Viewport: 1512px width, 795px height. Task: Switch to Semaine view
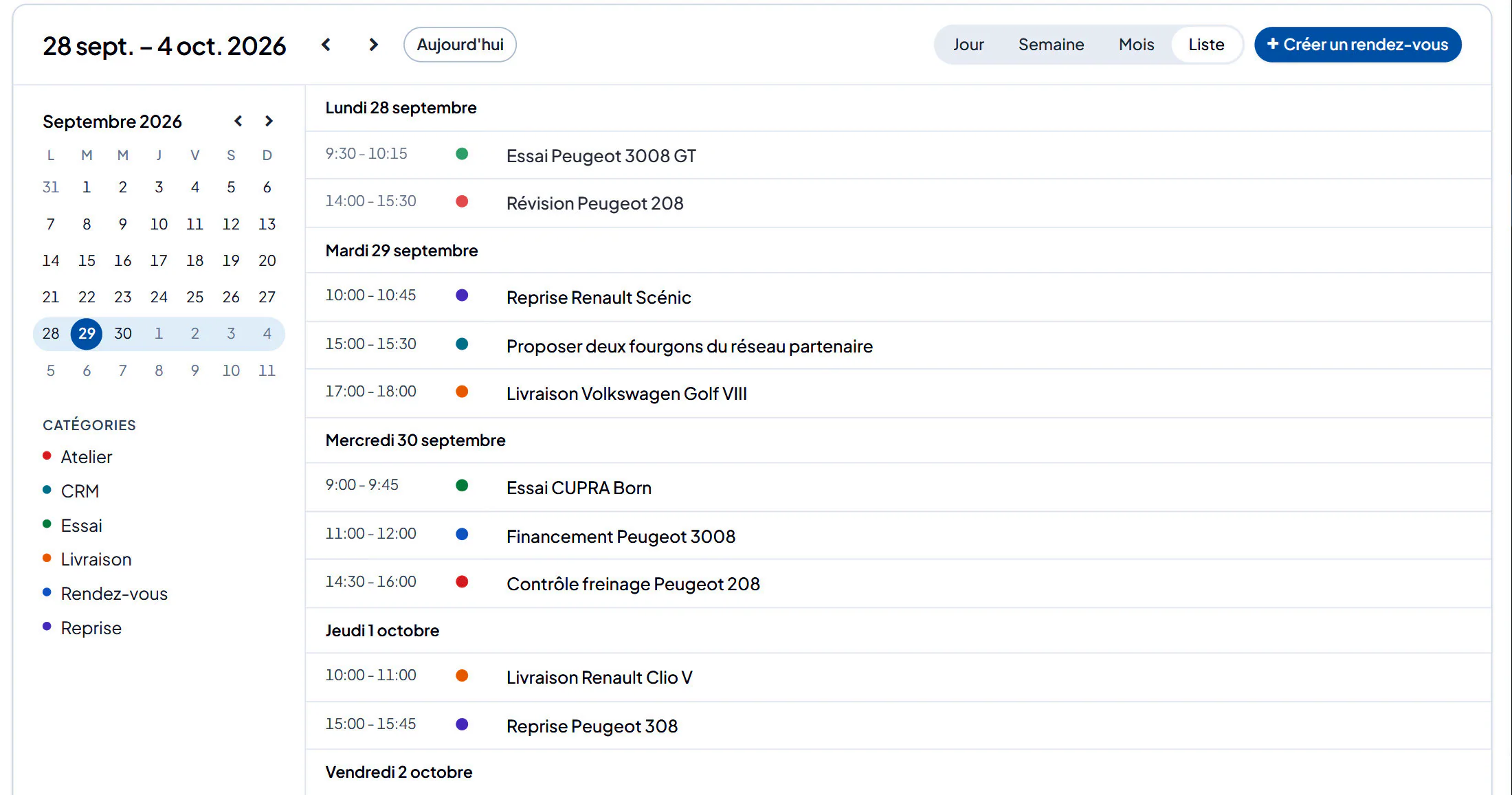click(1051, 45)
